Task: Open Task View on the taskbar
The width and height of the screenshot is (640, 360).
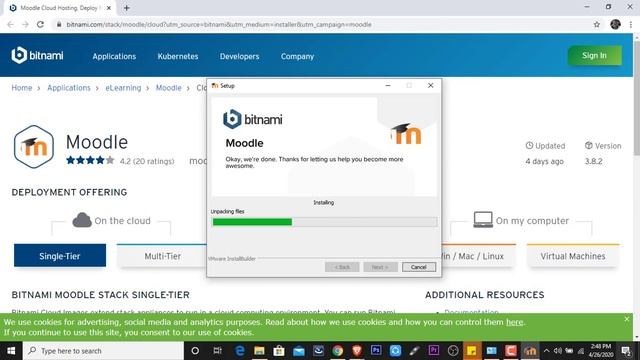Action: pos(217,351)
